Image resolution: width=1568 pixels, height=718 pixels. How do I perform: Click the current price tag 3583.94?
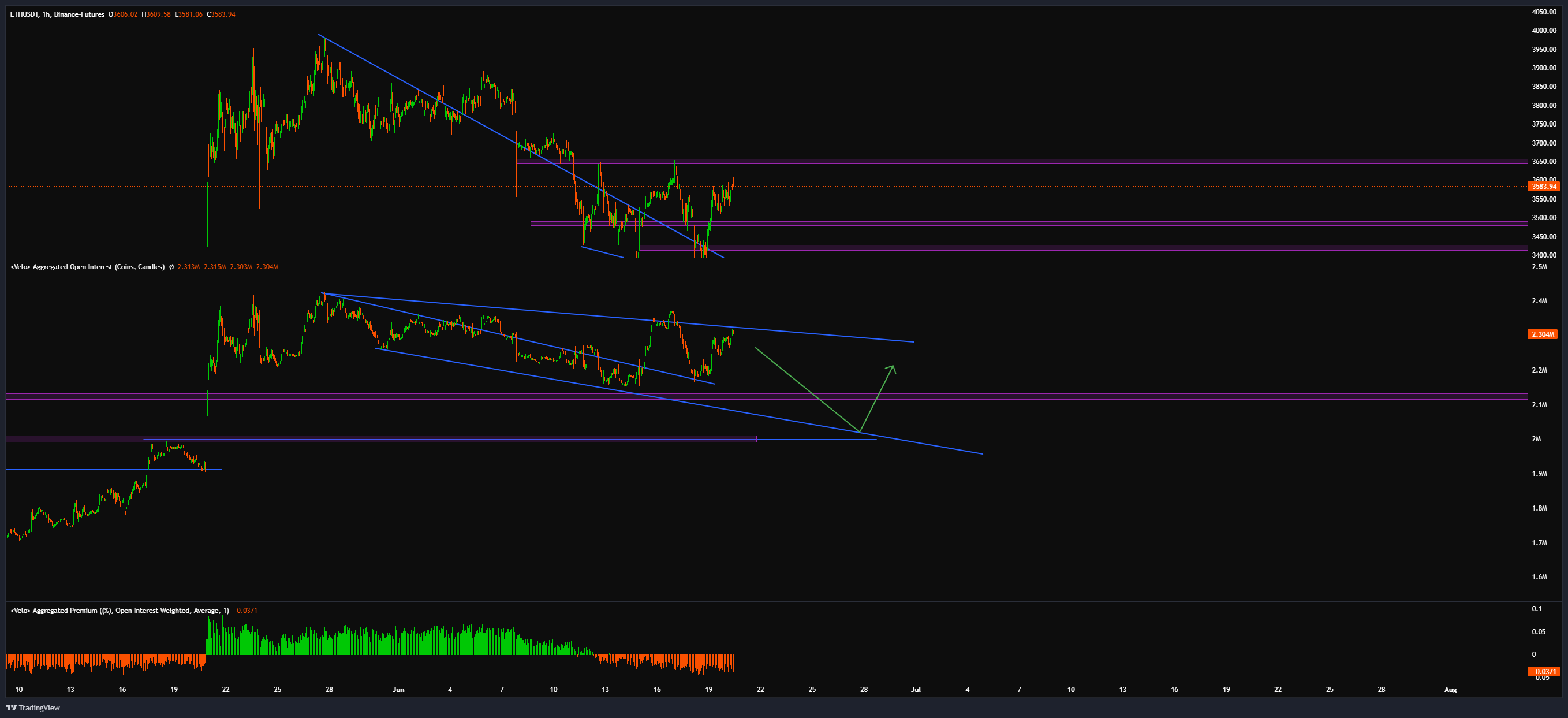click(1544, 187)
